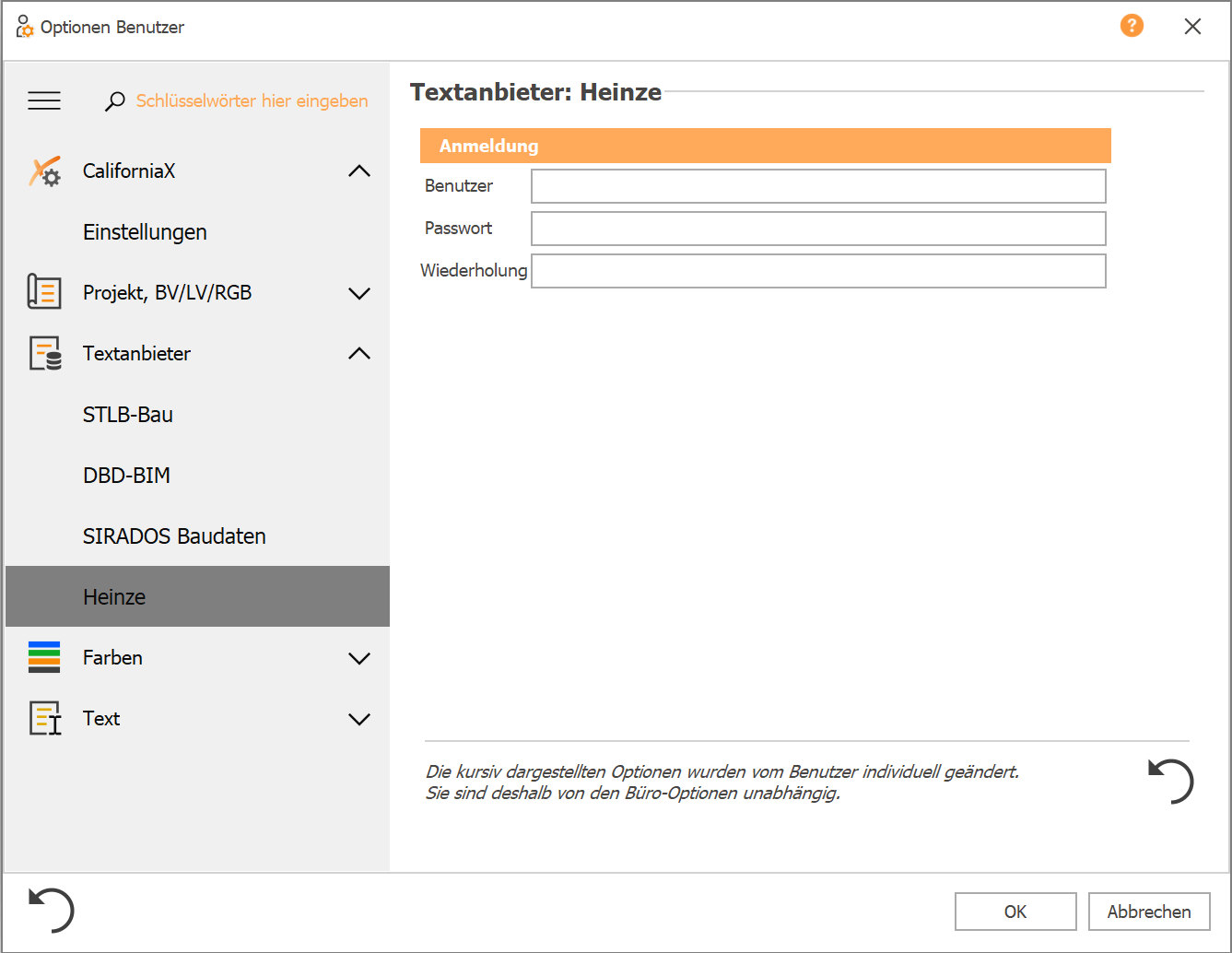Focus the Passwort input field

[x=818, y=229]
